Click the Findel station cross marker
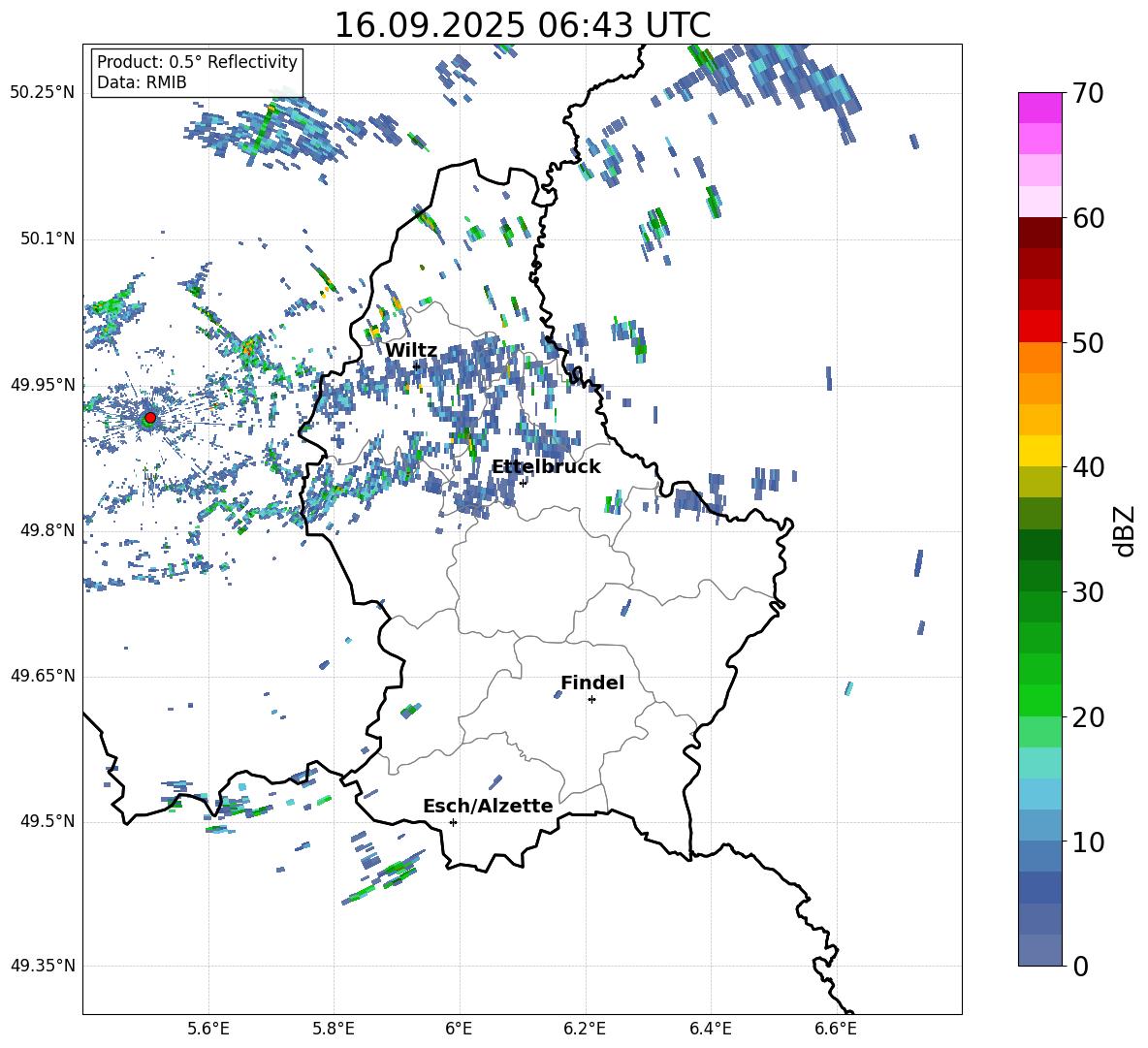 (591, 699)
